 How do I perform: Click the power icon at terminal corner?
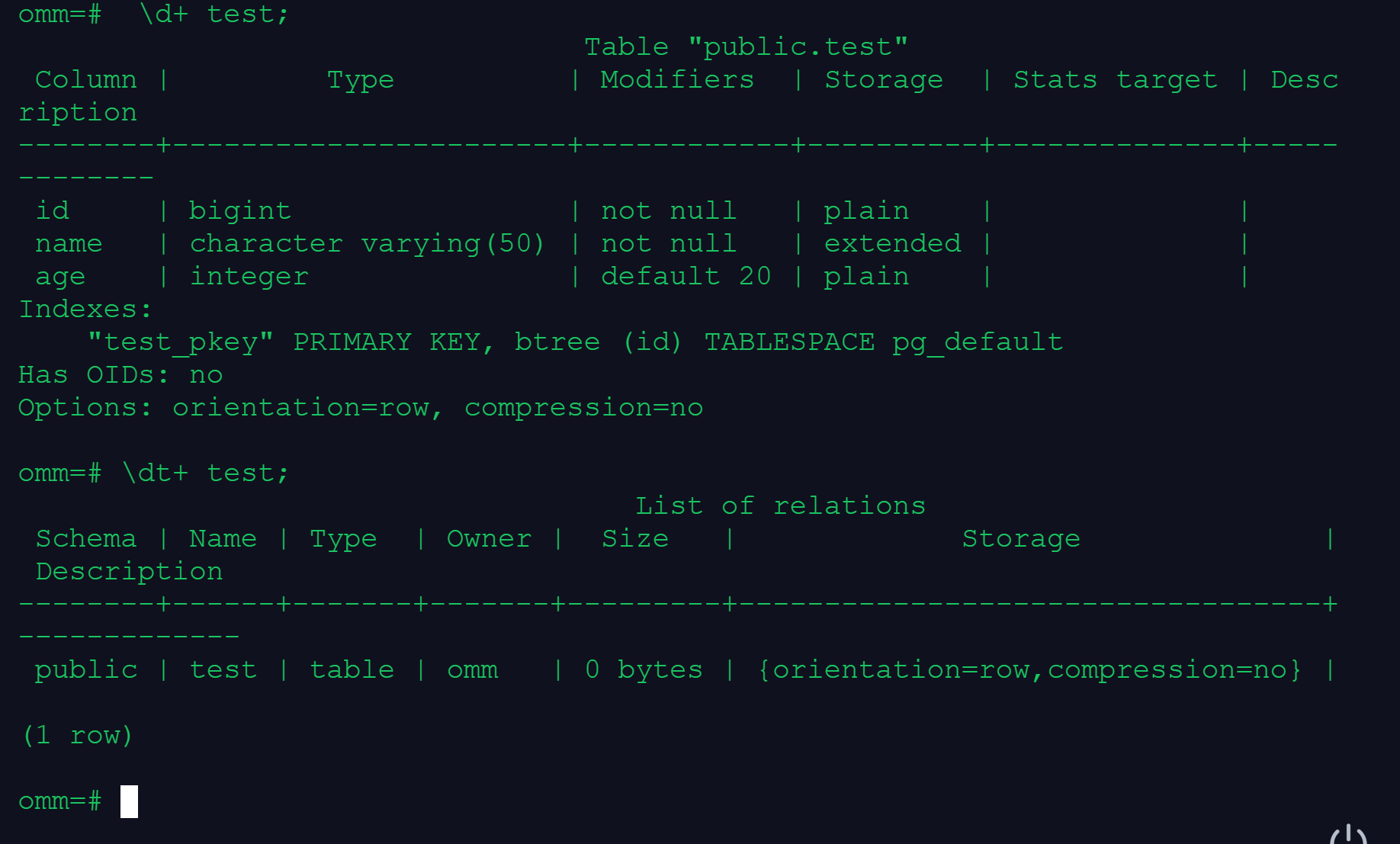tap(1349, 834)
